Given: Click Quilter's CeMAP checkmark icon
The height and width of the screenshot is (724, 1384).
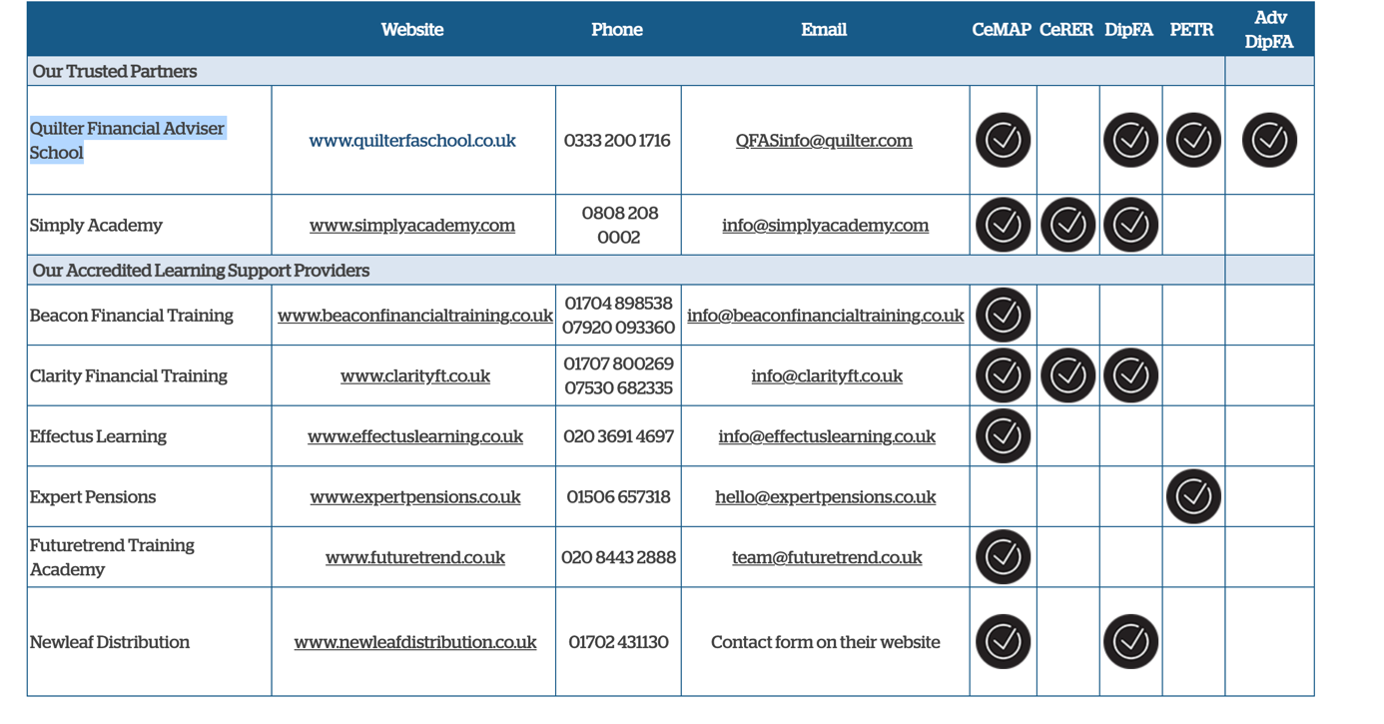Looking at the screenshot, I should [1002, 140].
